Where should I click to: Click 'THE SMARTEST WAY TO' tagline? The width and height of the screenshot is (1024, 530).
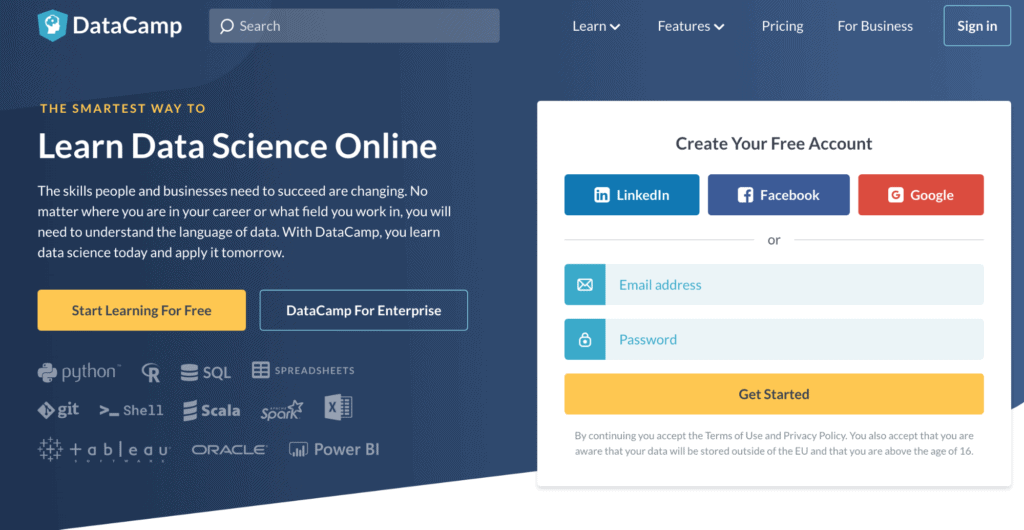(123, 108)
